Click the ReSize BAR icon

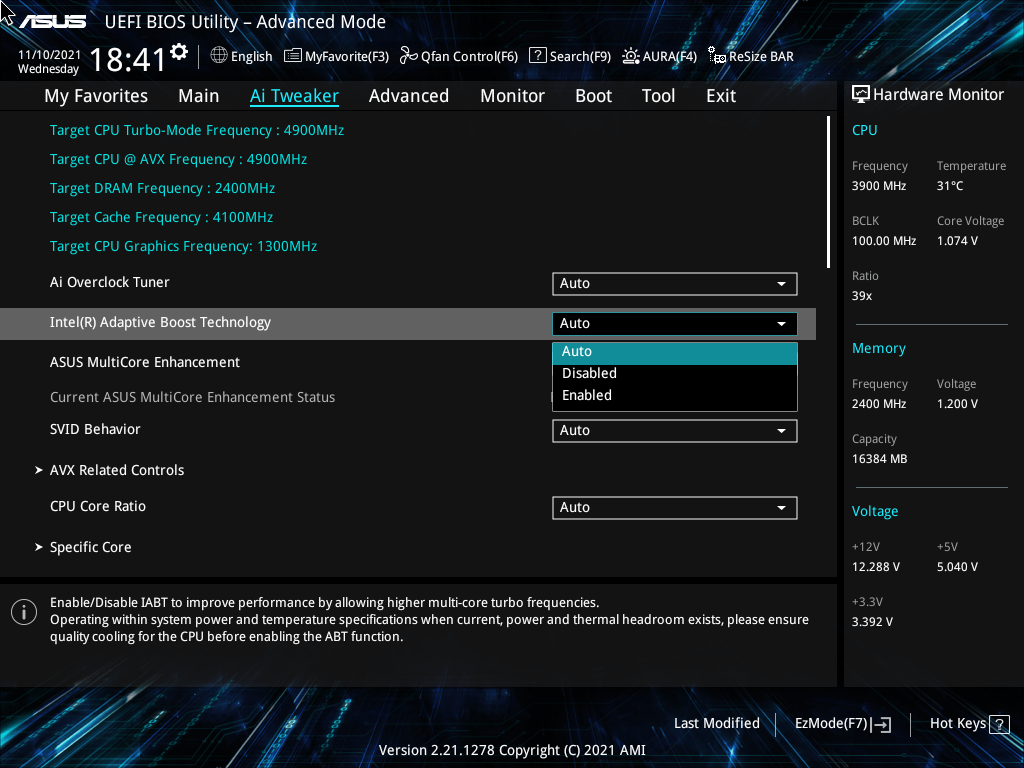coord(717,56)
